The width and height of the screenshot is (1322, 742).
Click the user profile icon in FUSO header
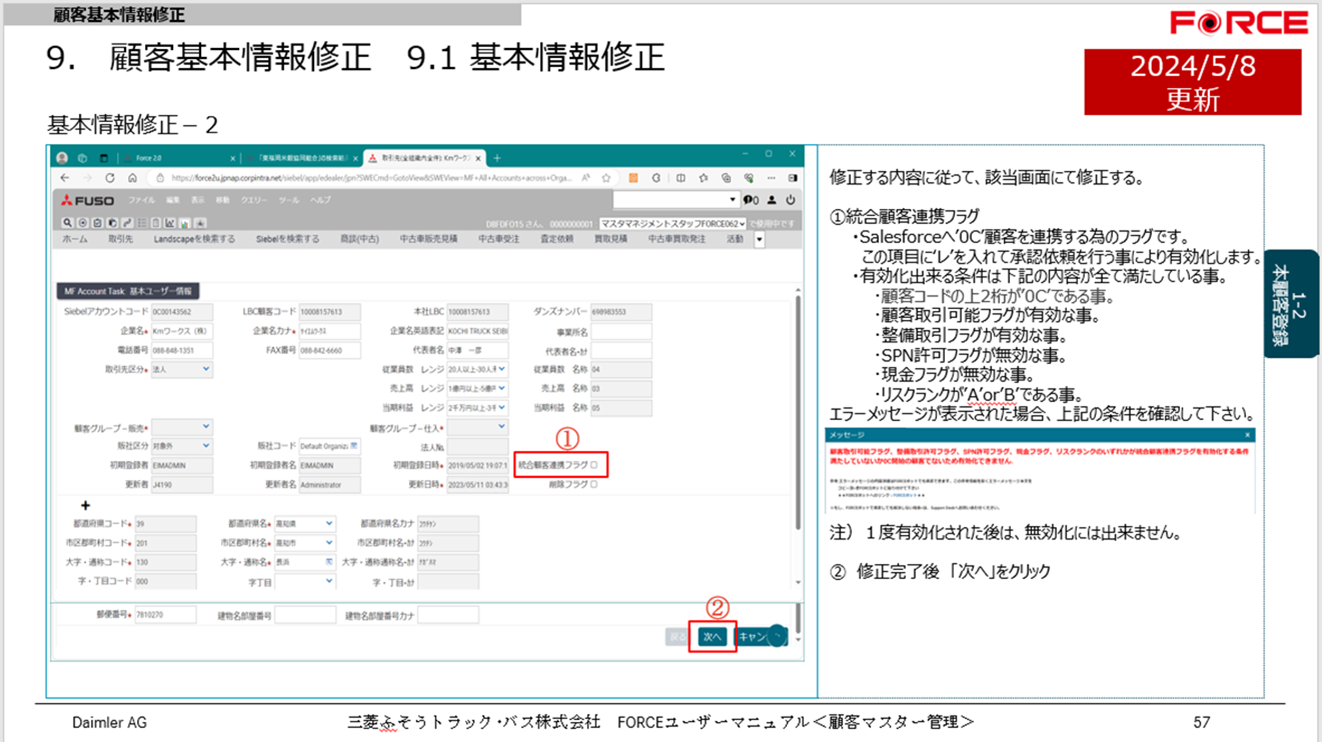pyautogui.click(x=772, y=200)
